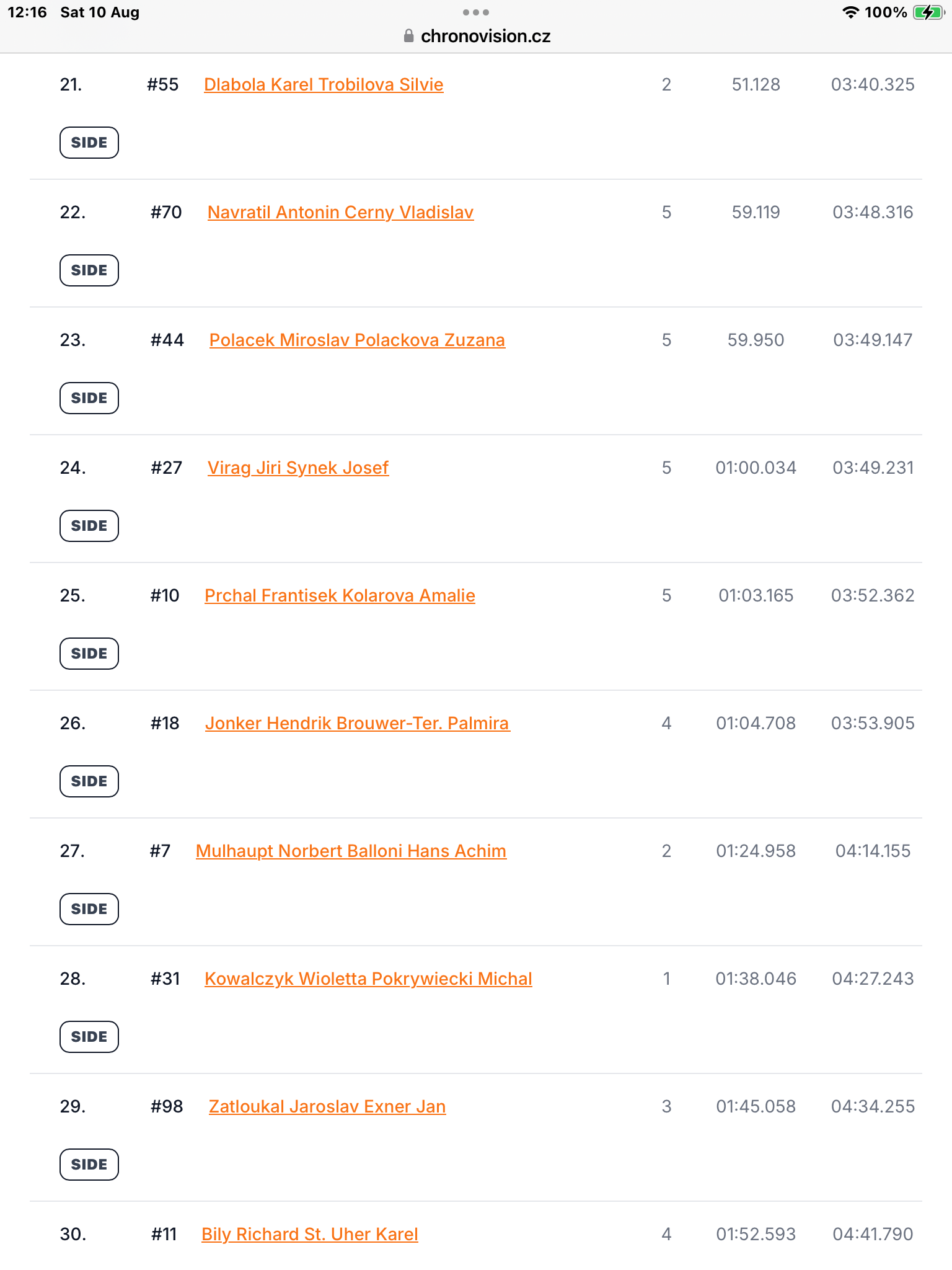The width and height of the screenshot is (952, 1270).
Task: Select Virag Jiri Synek Josef entry
Action: (x=298, y=468)
